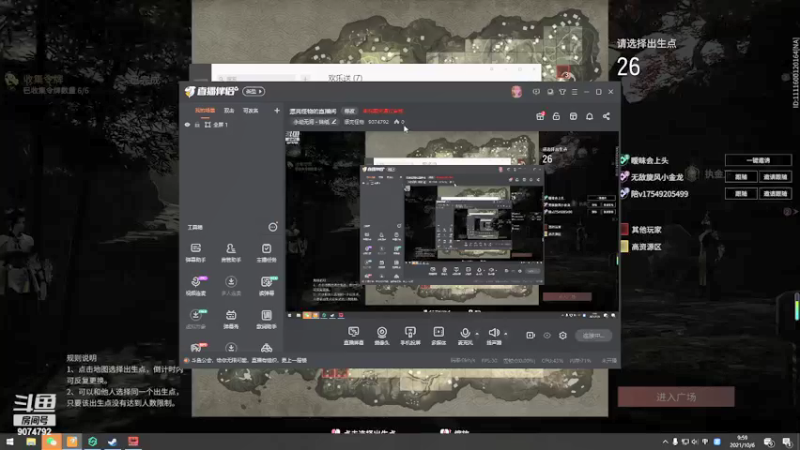Open the Steam icon in taskbar

point(112,442)
